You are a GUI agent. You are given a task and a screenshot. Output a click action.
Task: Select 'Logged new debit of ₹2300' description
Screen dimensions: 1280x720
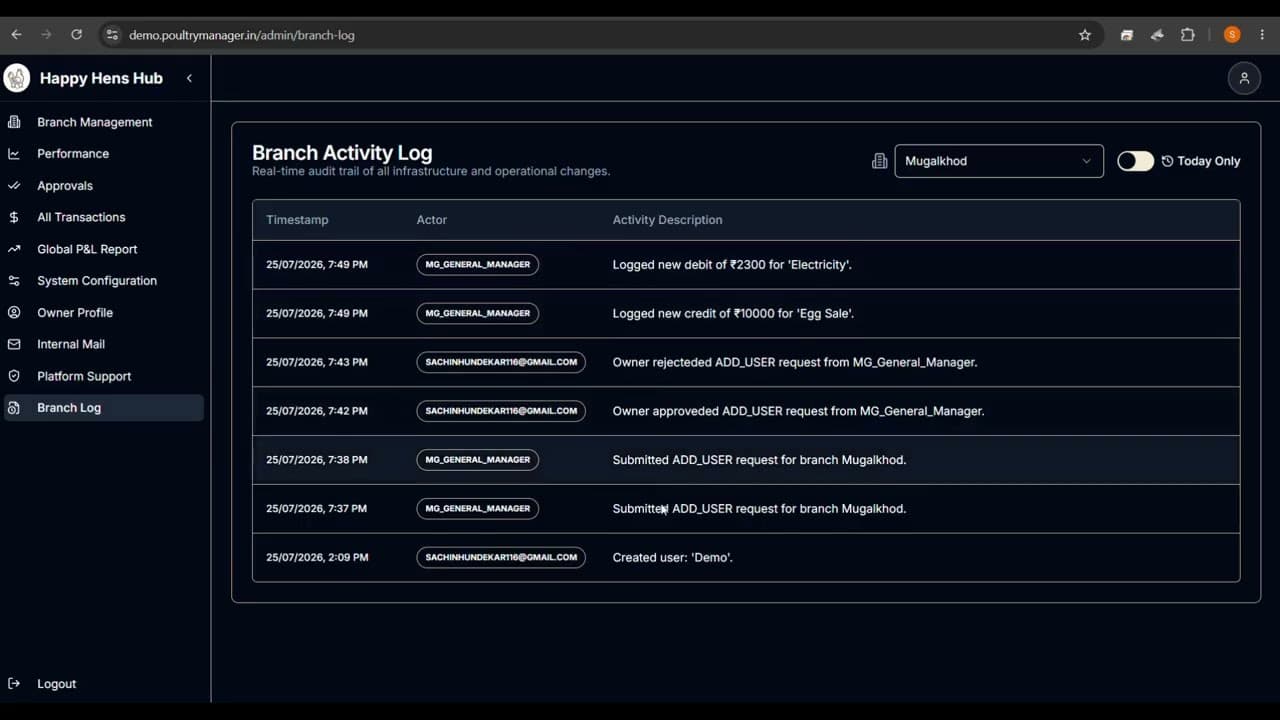tap(732, 265)
